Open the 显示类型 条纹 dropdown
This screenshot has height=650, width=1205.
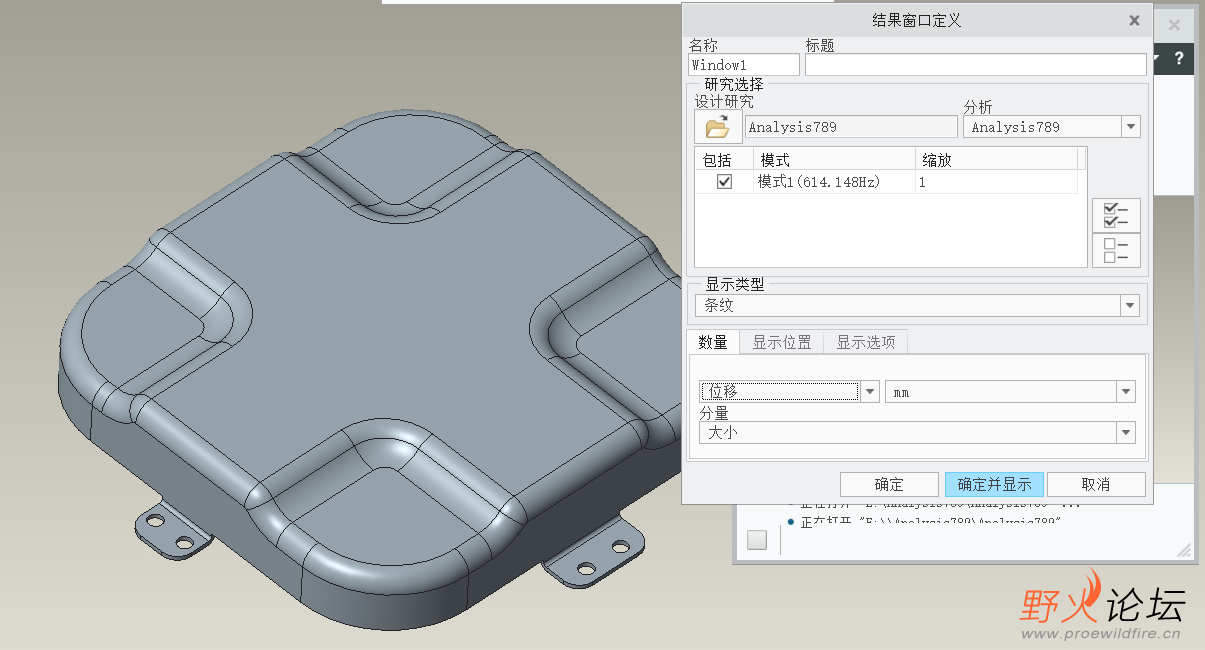pyautogui.click(x=1130, y=306)
